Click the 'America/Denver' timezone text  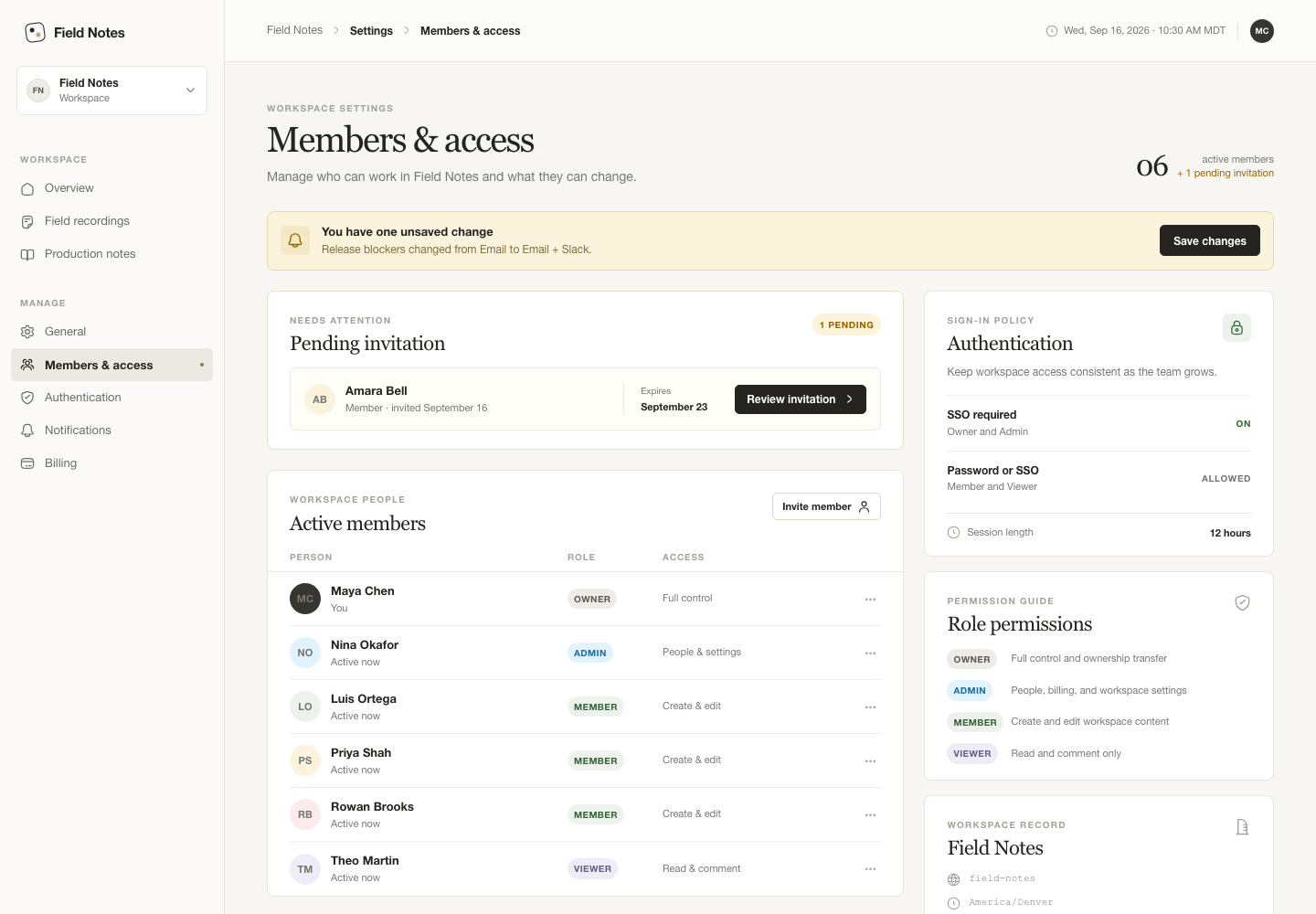click(1011, 902)
